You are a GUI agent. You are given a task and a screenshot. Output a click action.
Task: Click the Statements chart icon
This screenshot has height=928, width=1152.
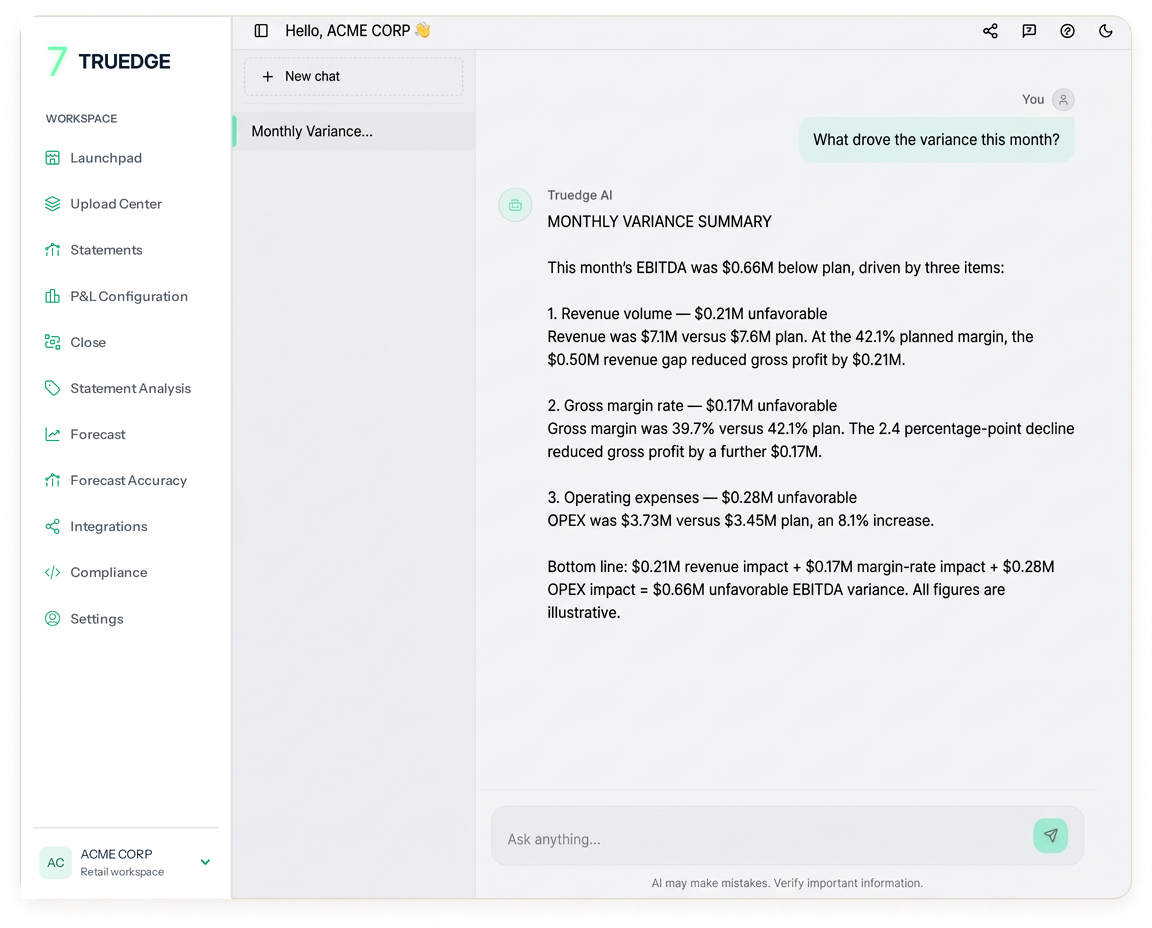pyautogui.click(x=52, y=250)
